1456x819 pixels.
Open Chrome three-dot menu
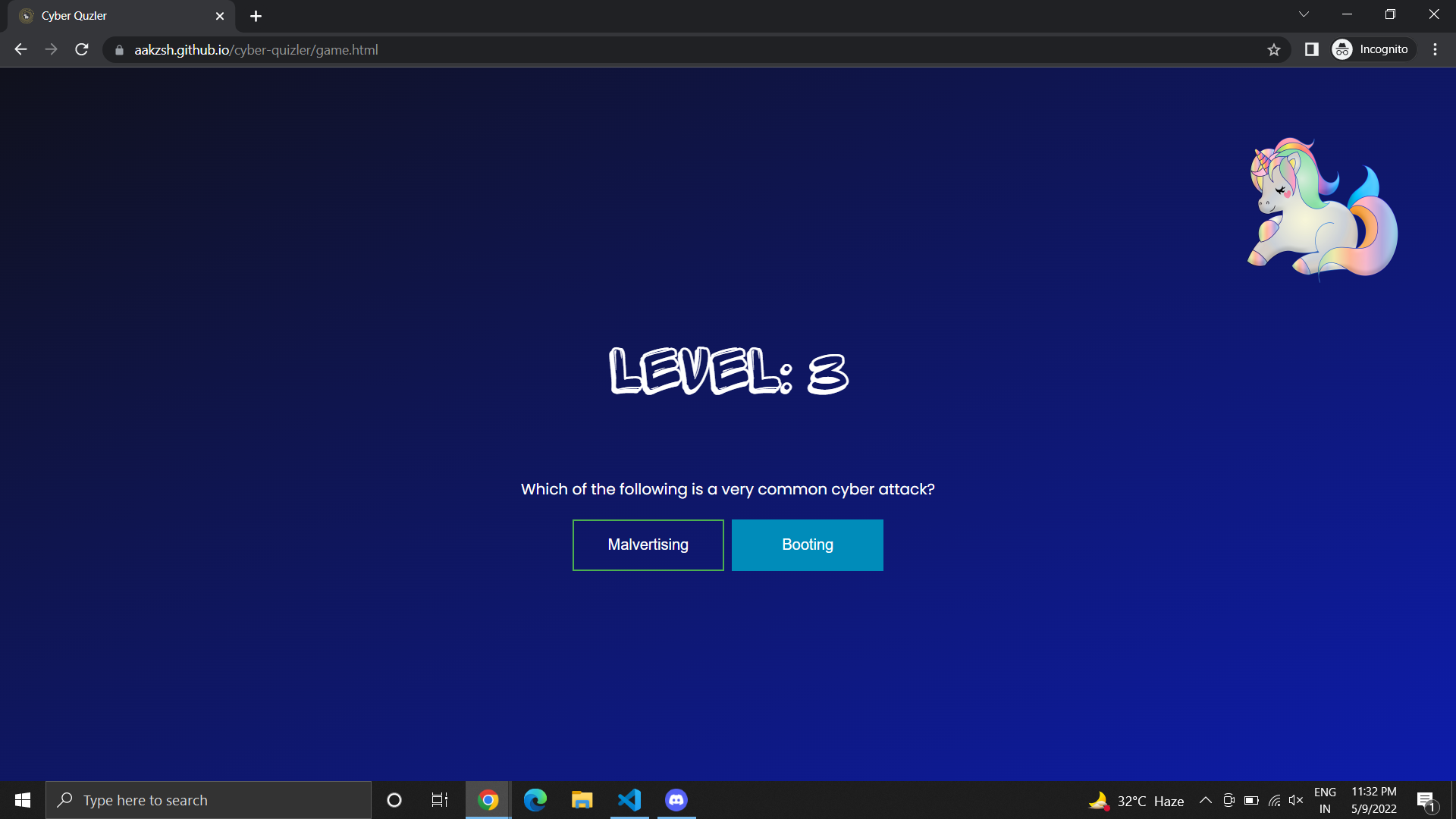pos(1435,49)
